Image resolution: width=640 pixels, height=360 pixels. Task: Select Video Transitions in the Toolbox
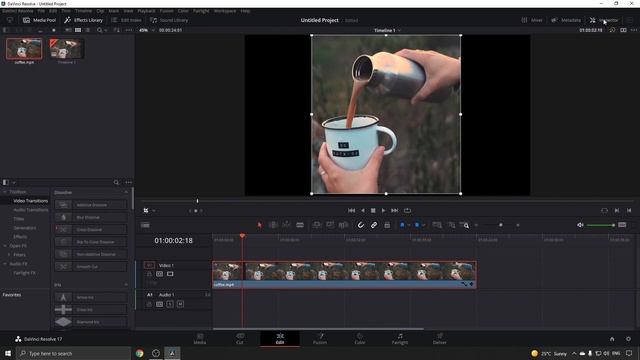[31, 201]
